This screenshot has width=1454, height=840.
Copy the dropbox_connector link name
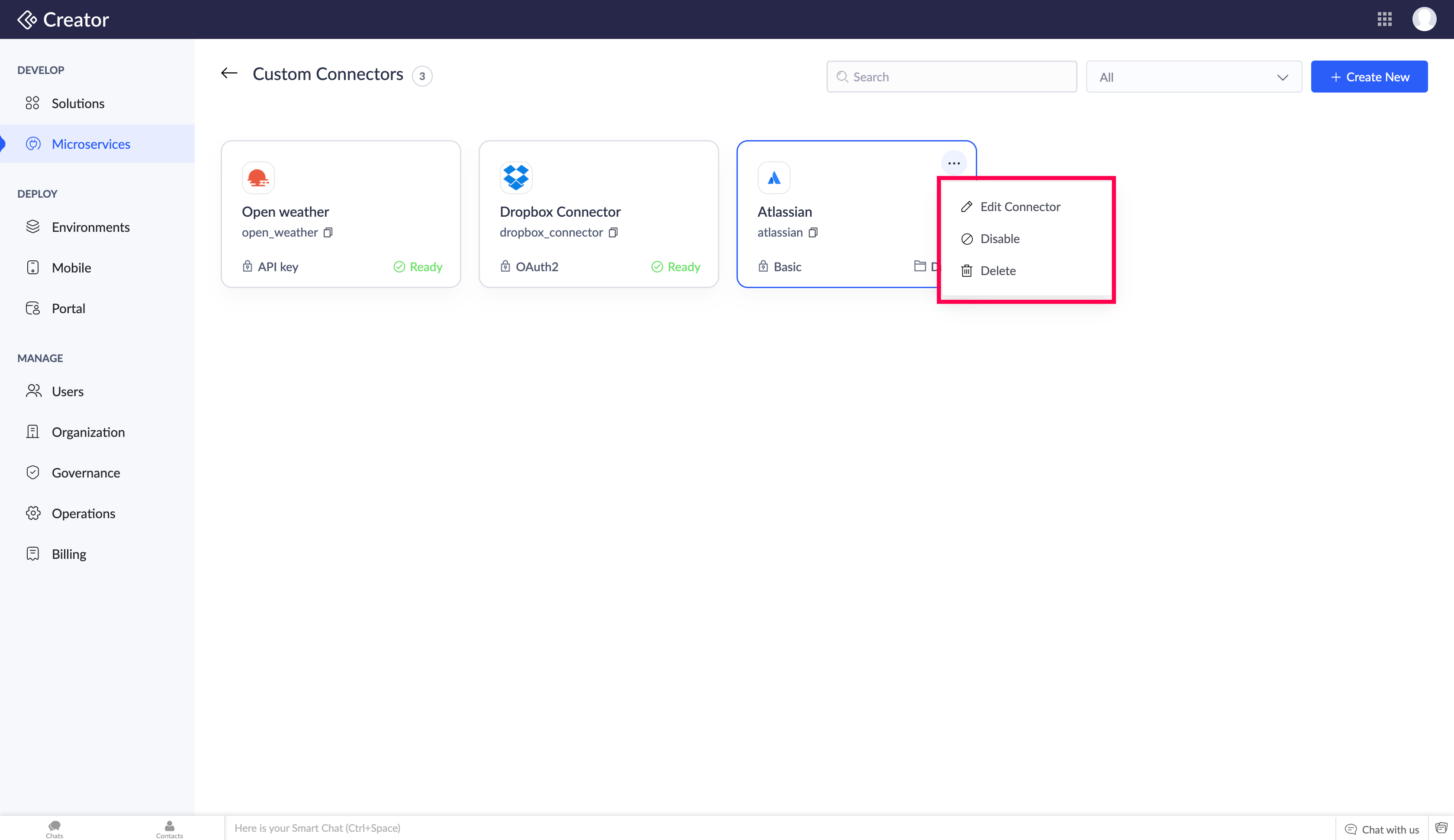click(613, 233)
